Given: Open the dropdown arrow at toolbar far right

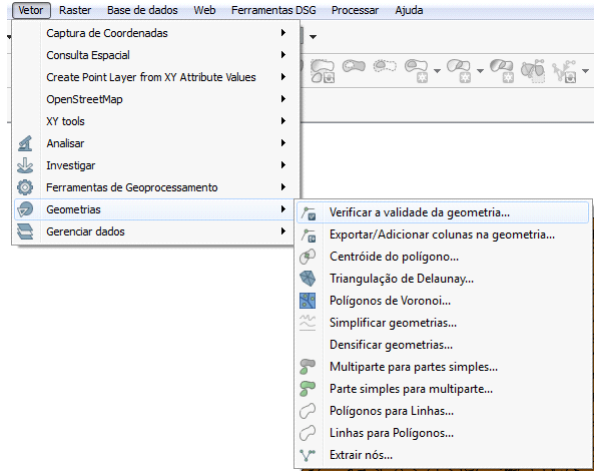Looking at the screenshot, I should tap(586, 71).
